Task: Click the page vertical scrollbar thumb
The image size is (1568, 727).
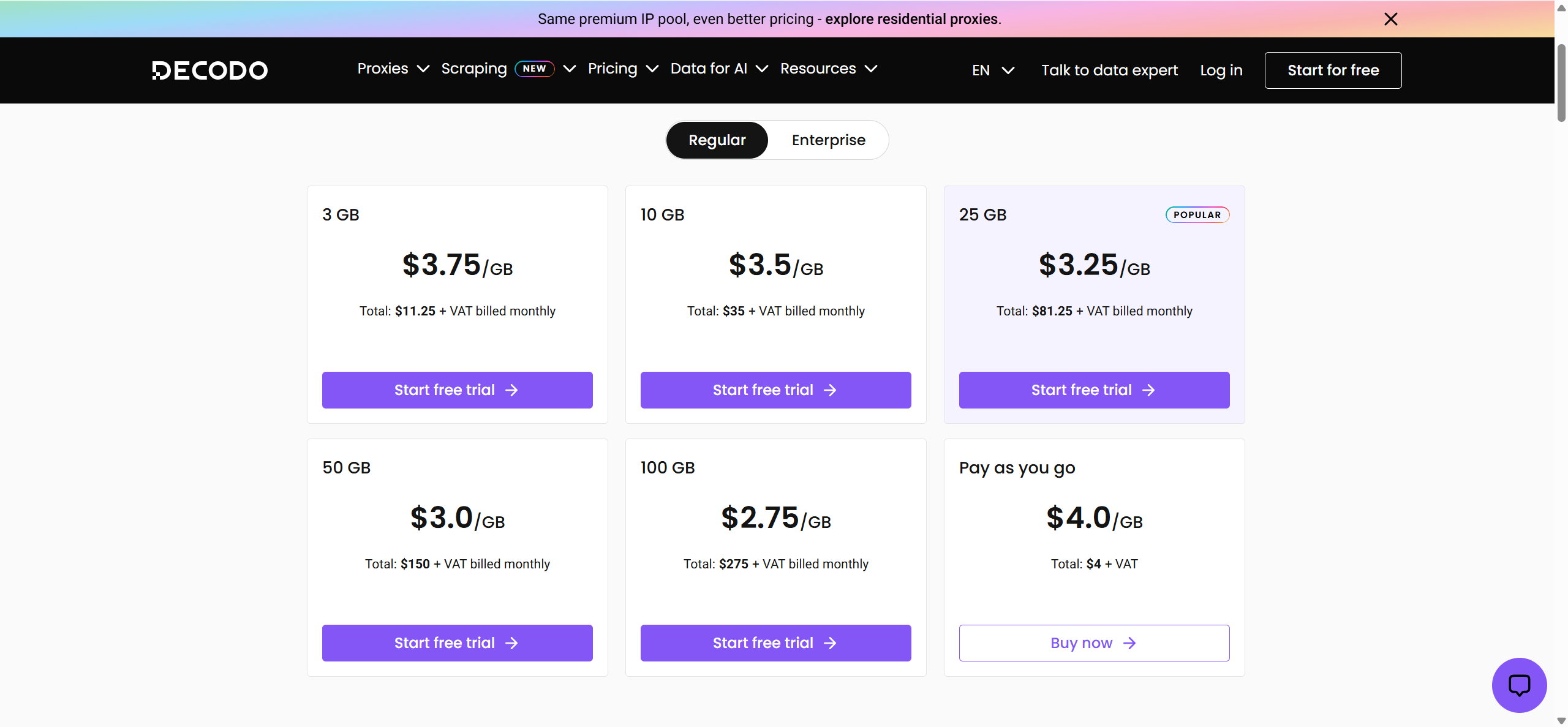Action: [x=1561, y=83]
